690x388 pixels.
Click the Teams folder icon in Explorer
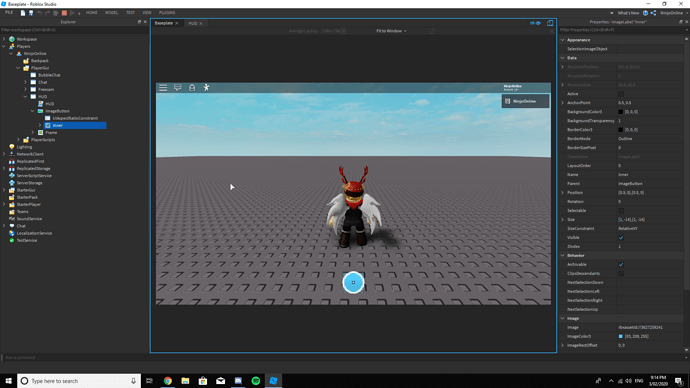coord(12,212)
